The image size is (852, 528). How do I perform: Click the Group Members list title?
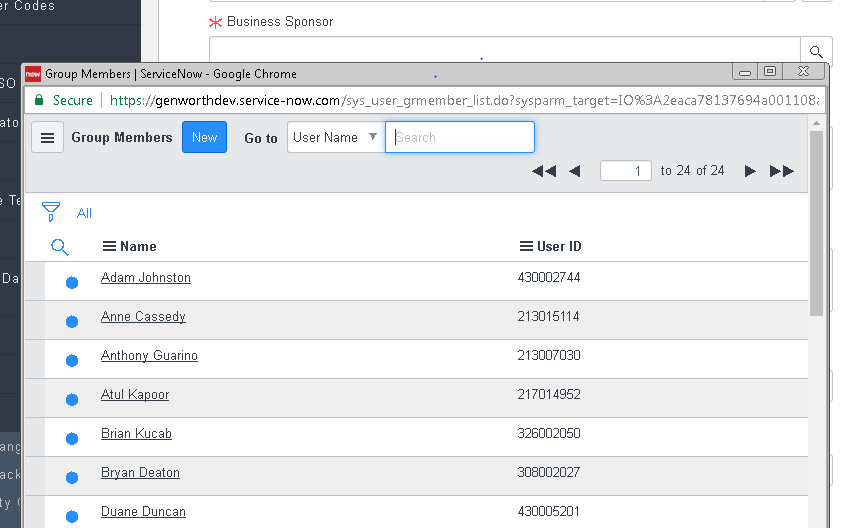pyautogui.click(x=122, y=137)
